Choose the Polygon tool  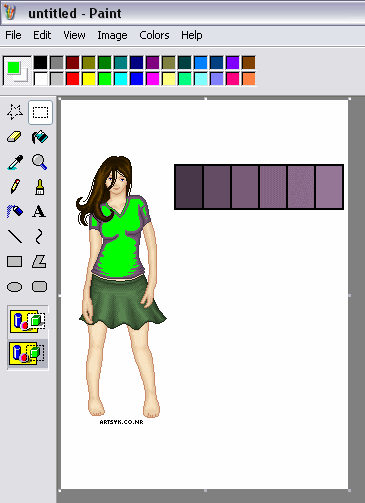39,262
